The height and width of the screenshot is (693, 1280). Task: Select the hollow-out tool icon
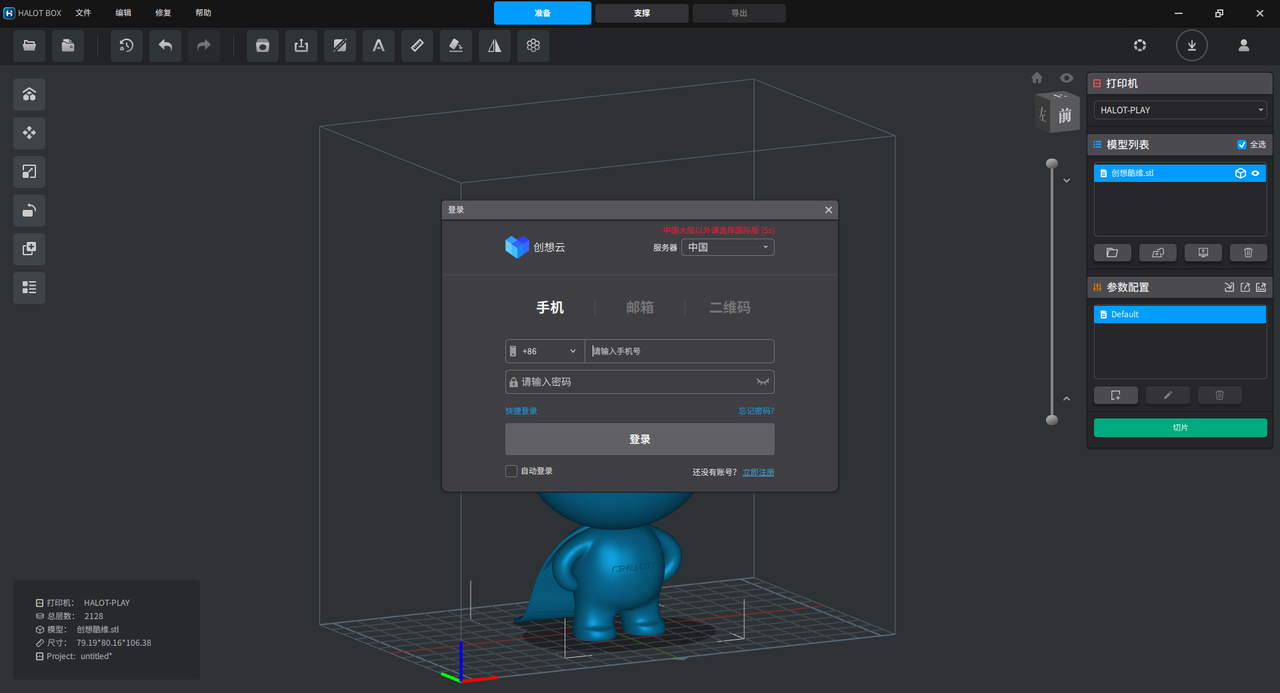[x=263, y=45]
